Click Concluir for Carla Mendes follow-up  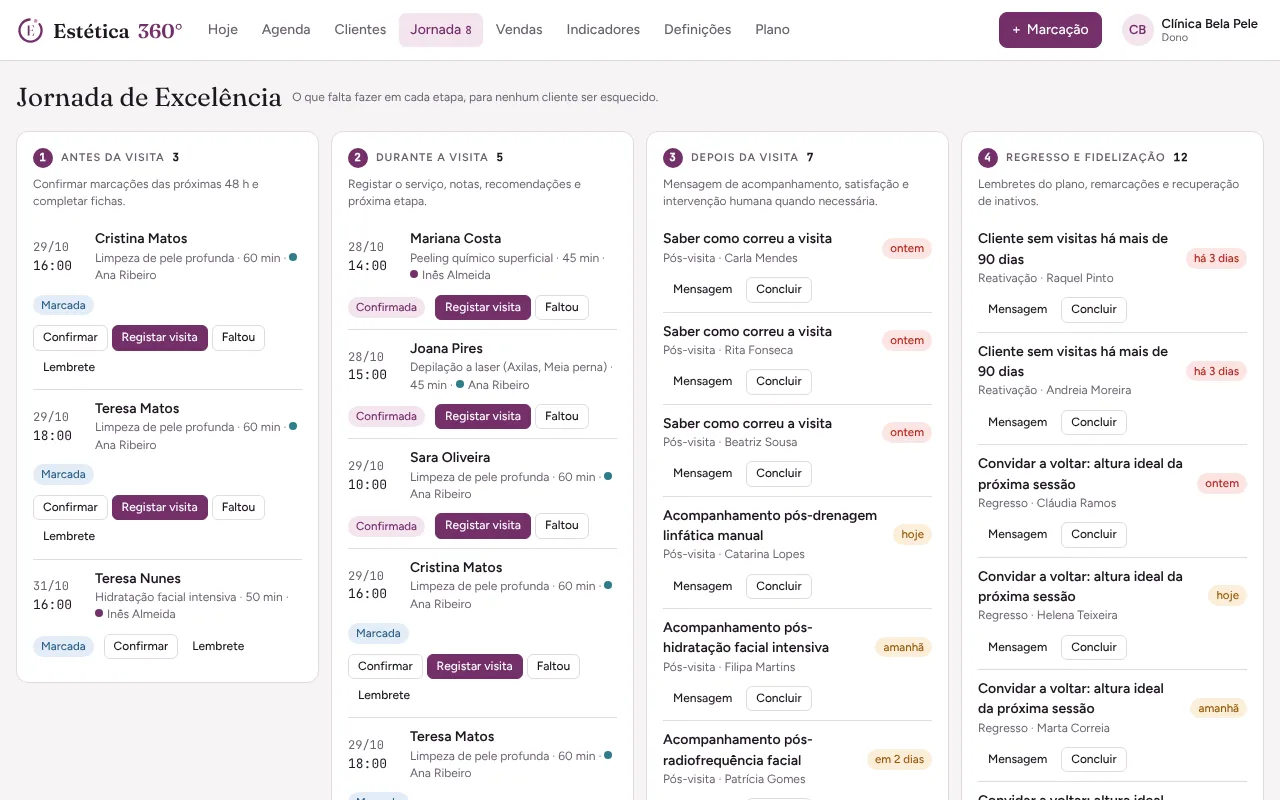pyautogui.click(x=779, y=290)
